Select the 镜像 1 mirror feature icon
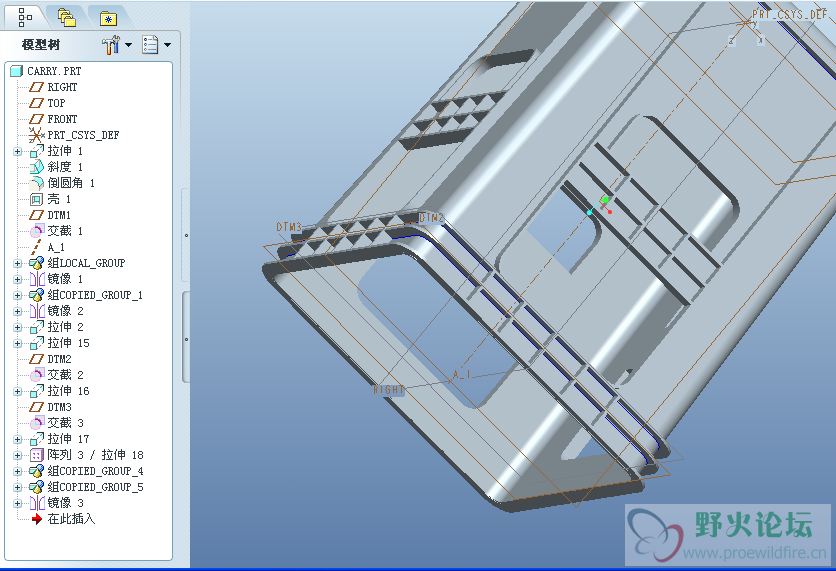This screenshot has width=836, height=571. click(36, 279)
